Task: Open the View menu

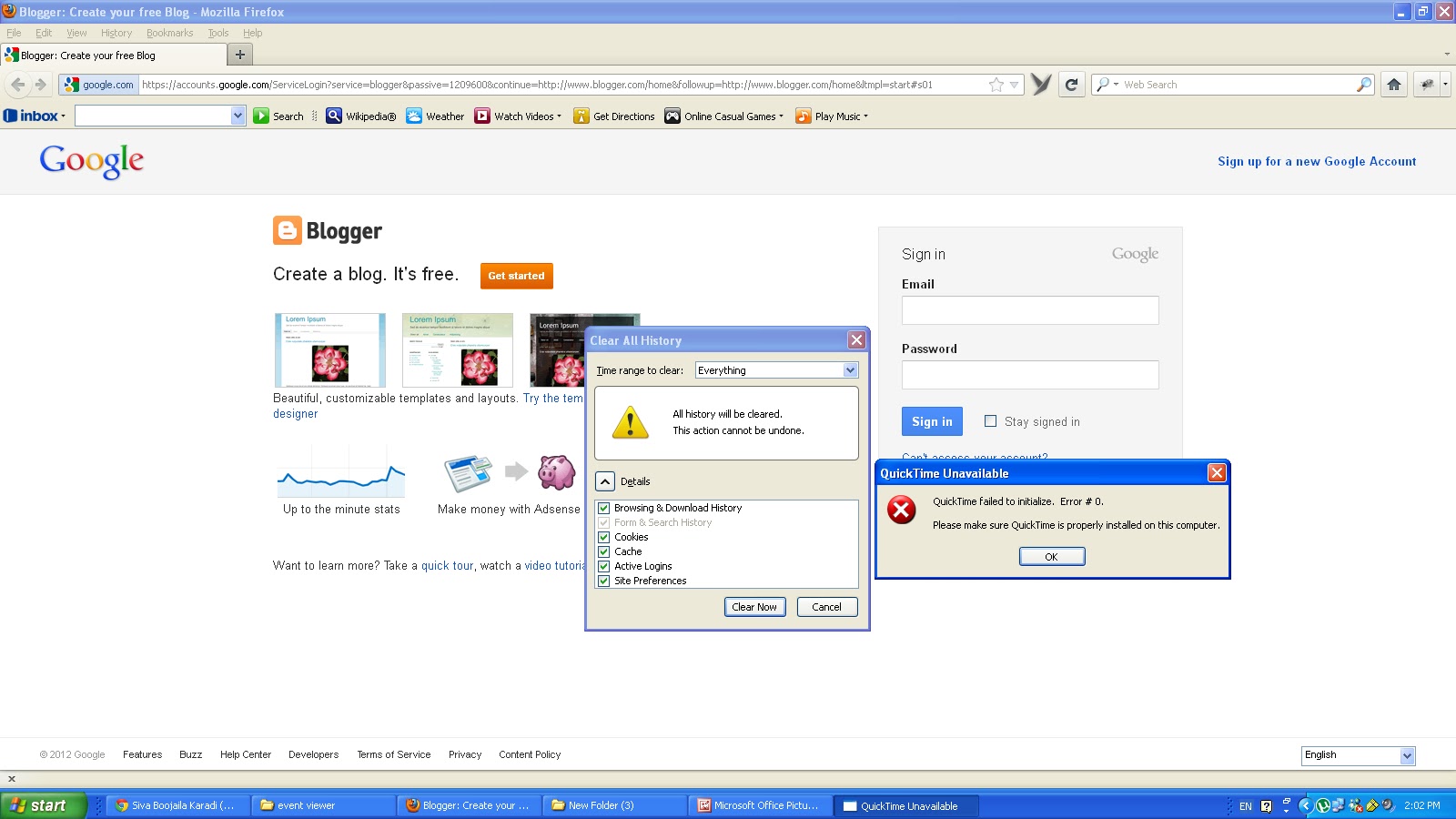Action: click(76, 33)
